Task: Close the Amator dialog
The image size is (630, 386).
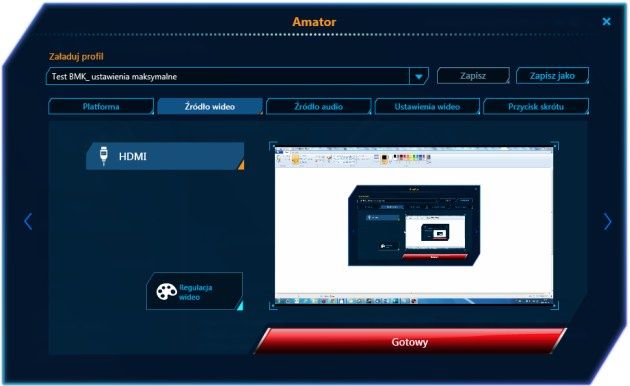Action: tap(606, 21)
